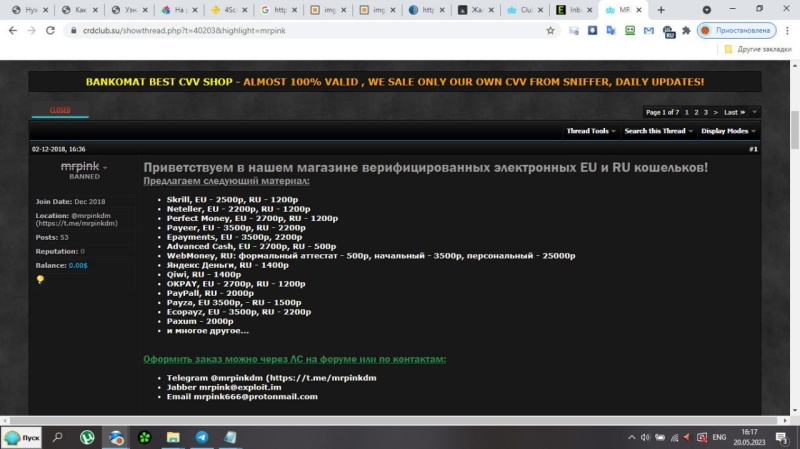Image resolution: width=800 pixels, height=449 pixels.
Task: Click the horizontal scrollbar at page bottom
Action: [395, 420]
